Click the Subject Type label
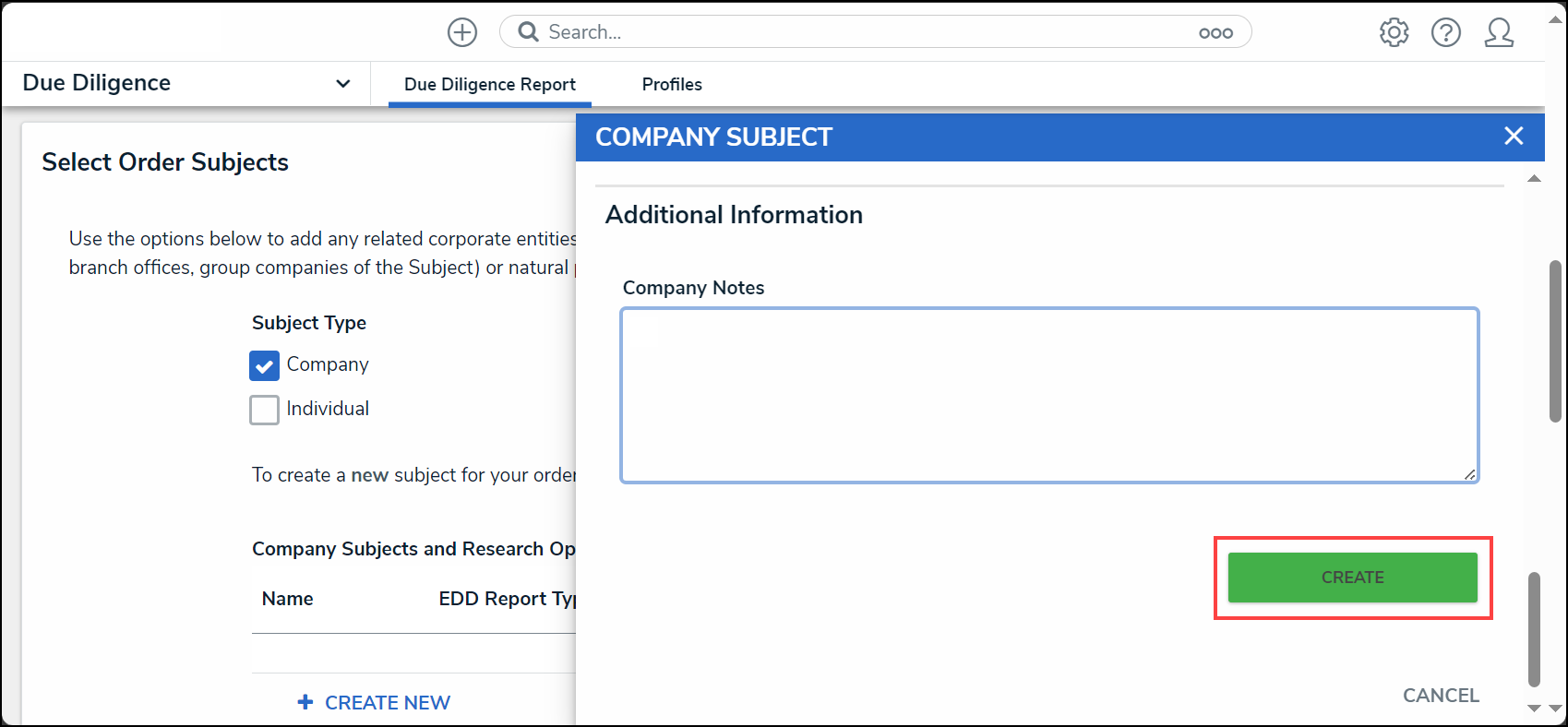The width and height of the screenshot is (1568, 727). 309,323
